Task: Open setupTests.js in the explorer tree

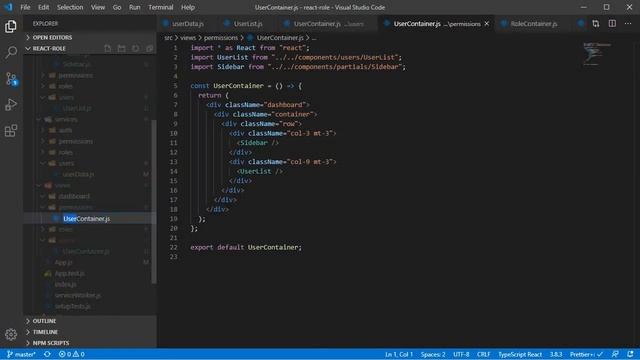Action: 73,306
